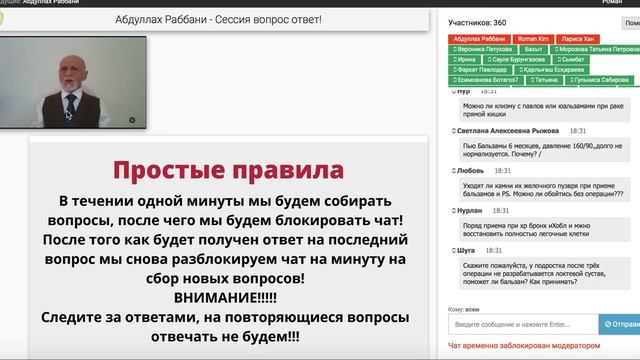Select participant tag Карлыгаш Есқараева
Screen dimensions: 640x360
coord(551,70)
